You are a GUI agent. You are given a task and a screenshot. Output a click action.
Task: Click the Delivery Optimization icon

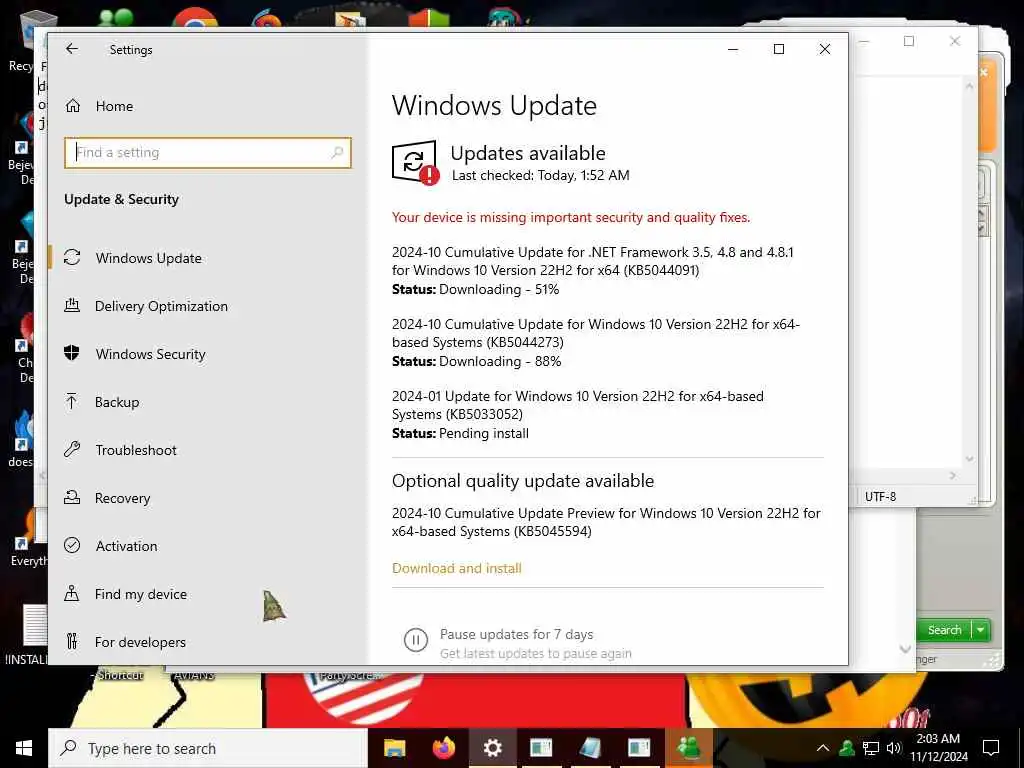point(72,305)
